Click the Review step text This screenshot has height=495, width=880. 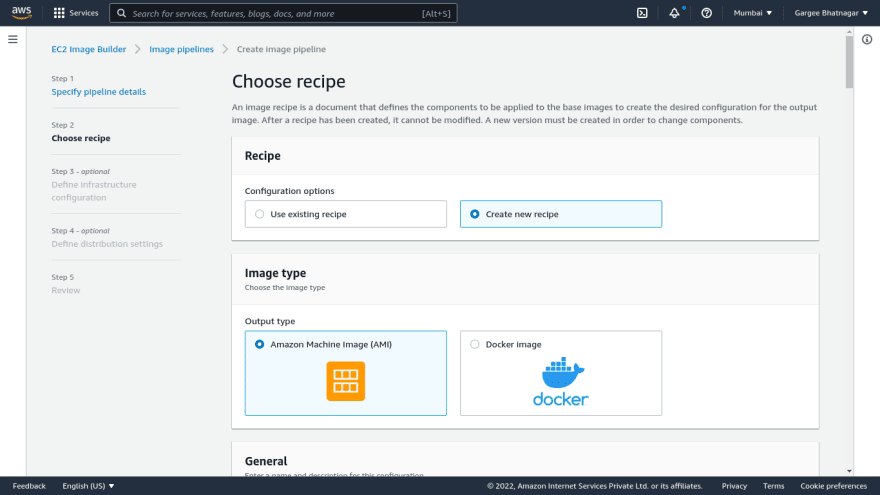point(66,290)
